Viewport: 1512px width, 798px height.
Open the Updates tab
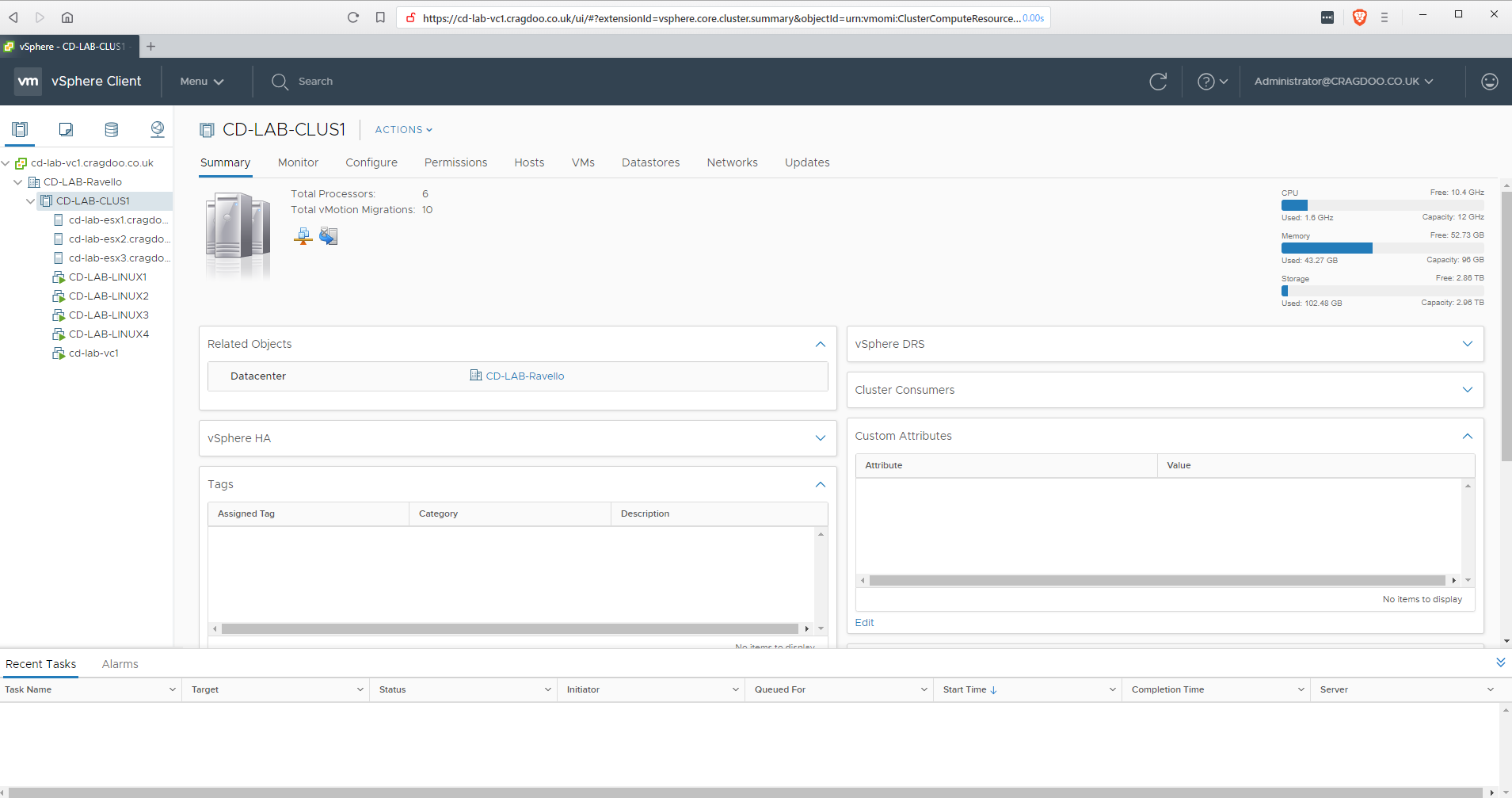pyautogui.click(x=807, y=162)
